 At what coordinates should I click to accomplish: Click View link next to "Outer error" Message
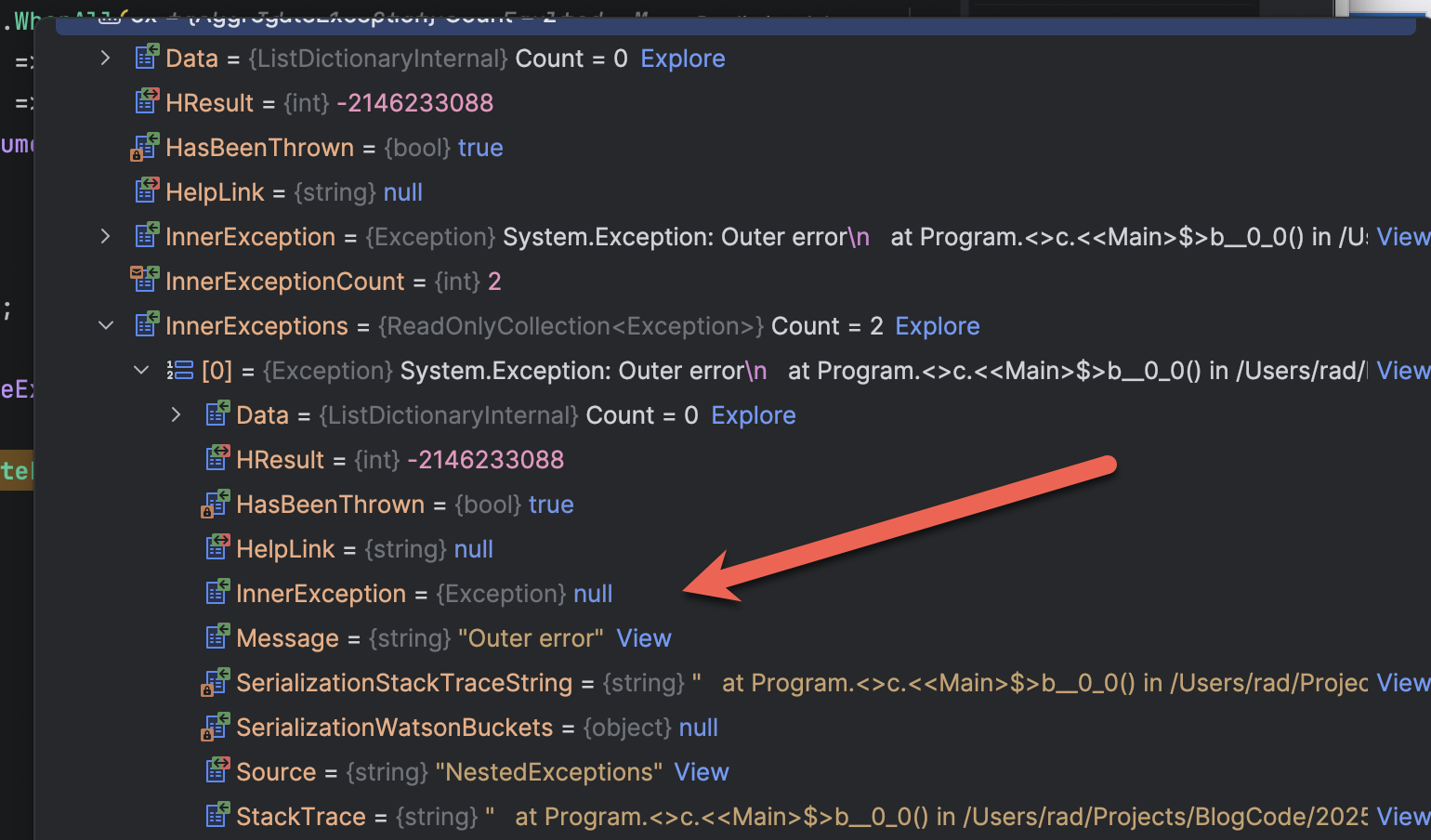pyautogui.click(x=643, y=638)
